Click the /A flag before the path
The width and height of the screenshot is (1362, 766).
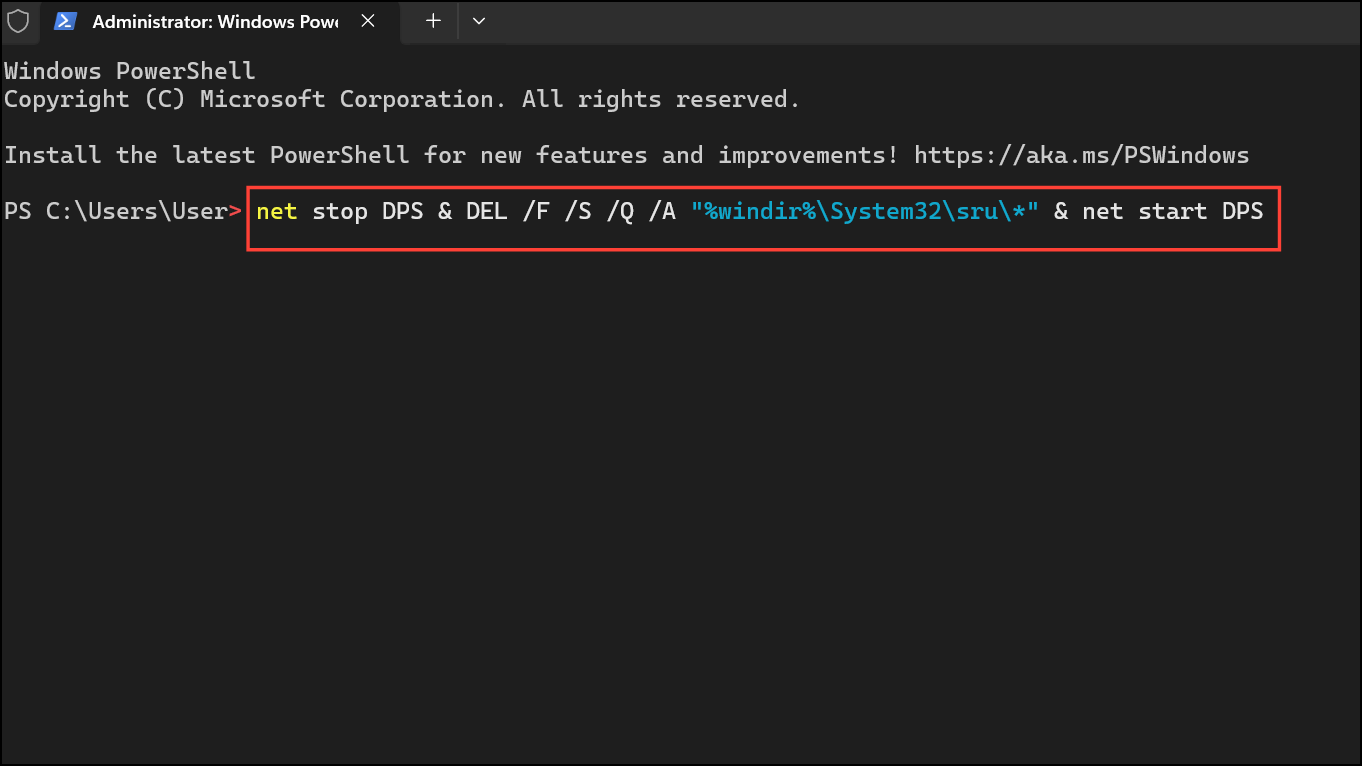click(x=662, y=212)
